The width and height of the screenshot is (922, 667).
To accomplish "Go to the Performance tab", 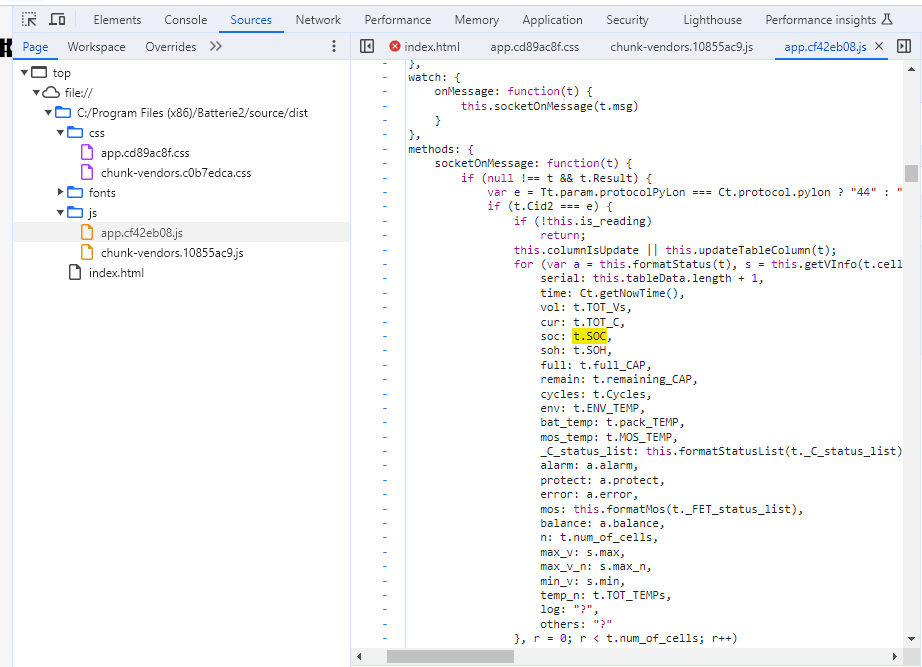I will [x=397, y=20].
